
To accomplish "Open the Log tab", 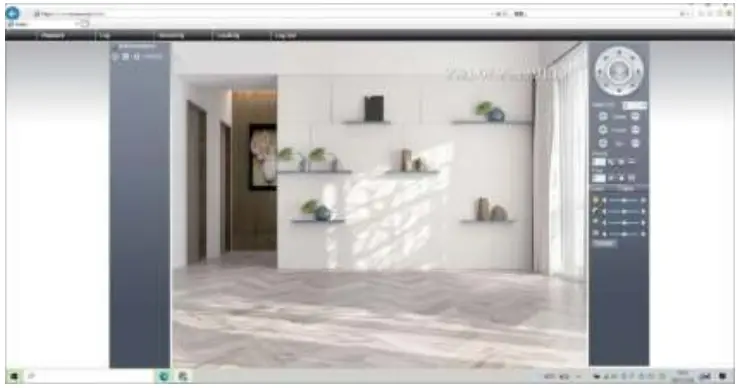I will (105, 35).
